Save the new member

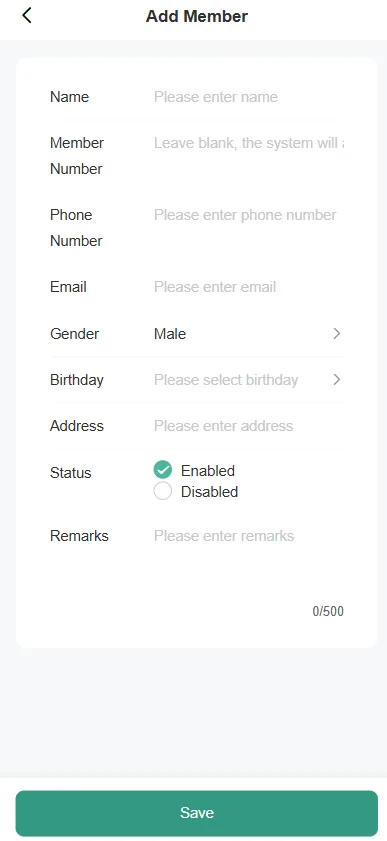click(x=197, y=813)
